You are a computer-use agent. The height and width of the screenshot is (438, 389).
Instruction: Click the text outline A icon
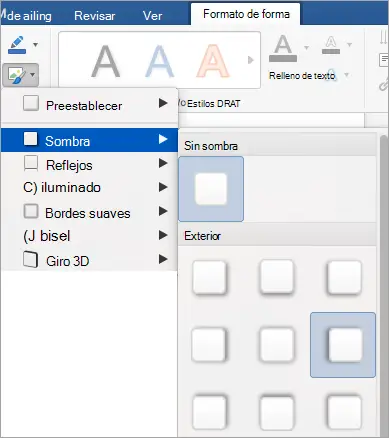tap(331, 45)
